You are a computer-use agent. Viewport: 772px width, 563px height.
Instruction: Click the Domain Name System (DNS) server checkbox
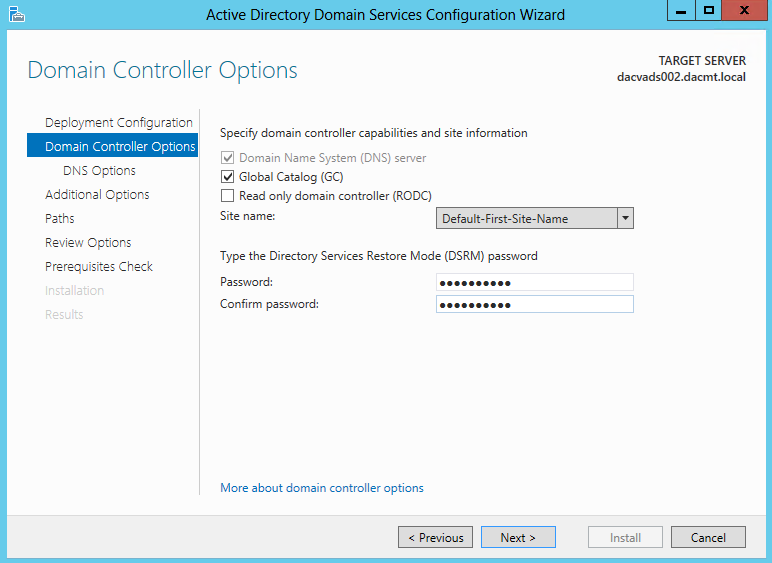(227, 158)
